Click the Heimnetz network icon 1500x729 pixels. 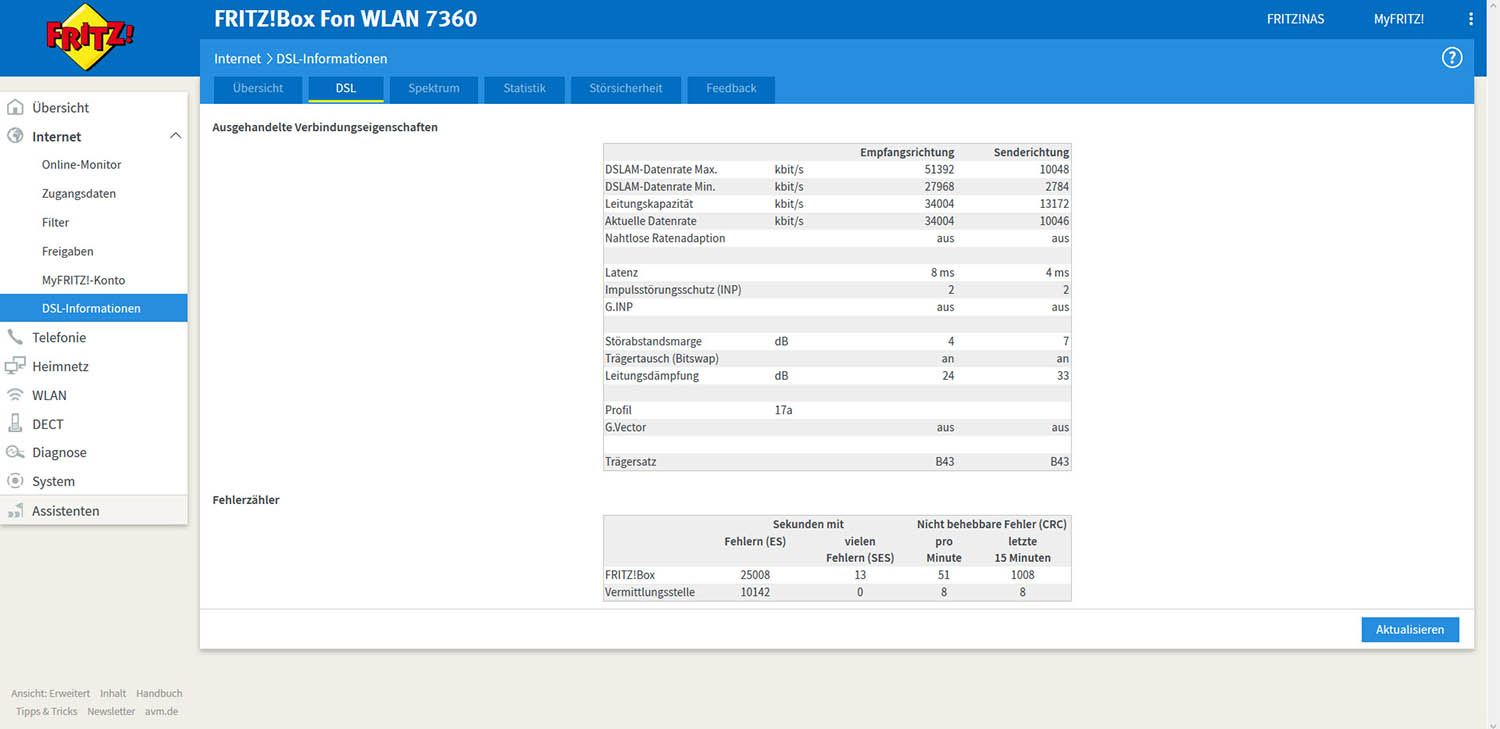click(x=15, y=366)
